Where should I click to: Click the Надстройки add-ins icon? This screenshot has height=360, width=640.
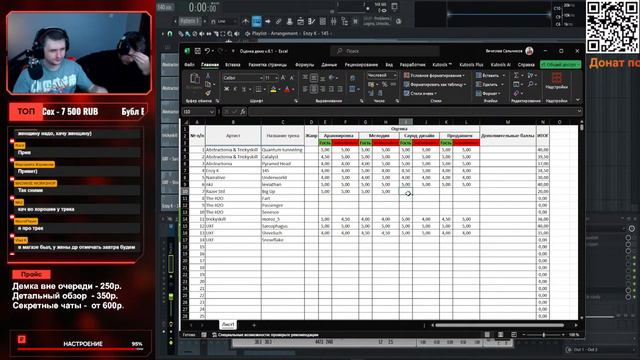[x=556, y=81]
